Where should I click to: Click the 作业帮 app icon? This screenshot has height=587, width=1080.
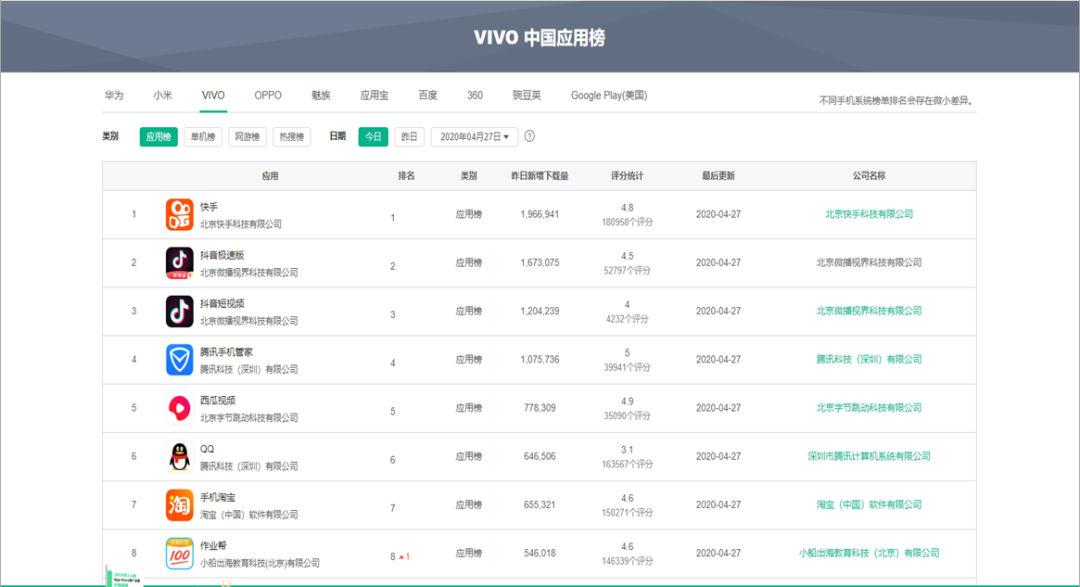(x=179, y=553)
